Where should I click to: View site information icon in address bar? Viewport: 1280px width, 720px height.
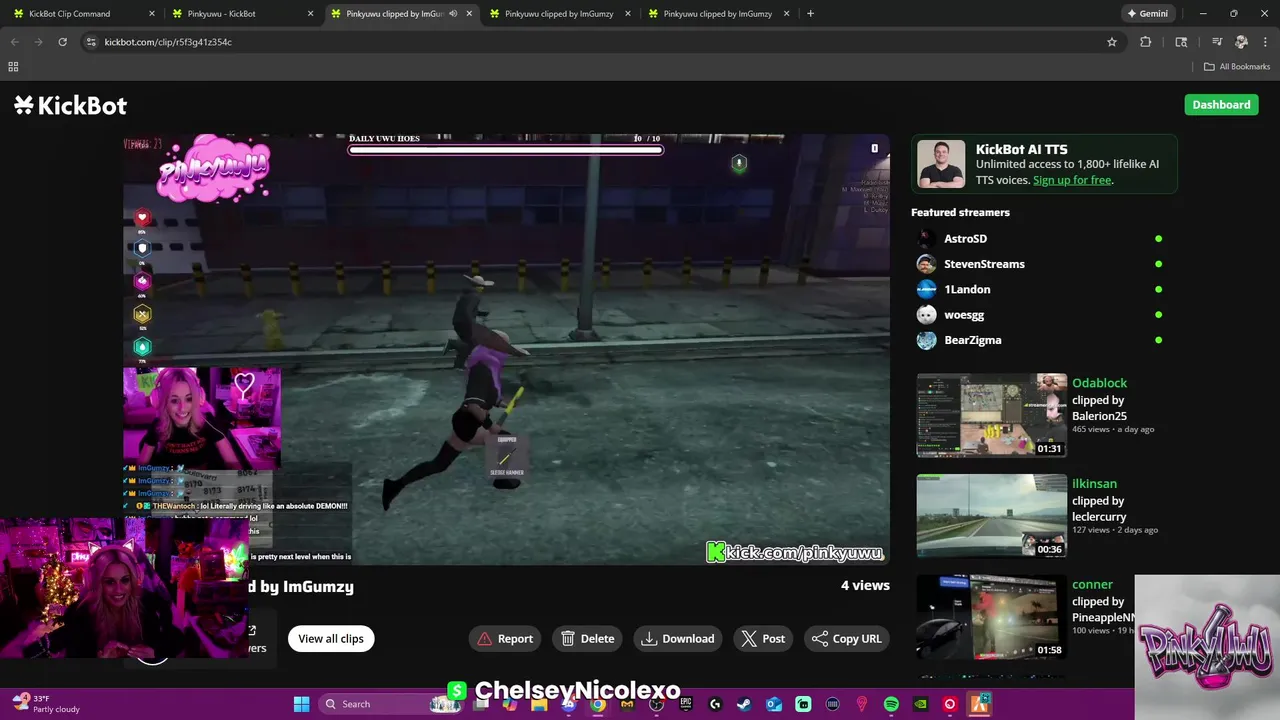coord(91,42)
